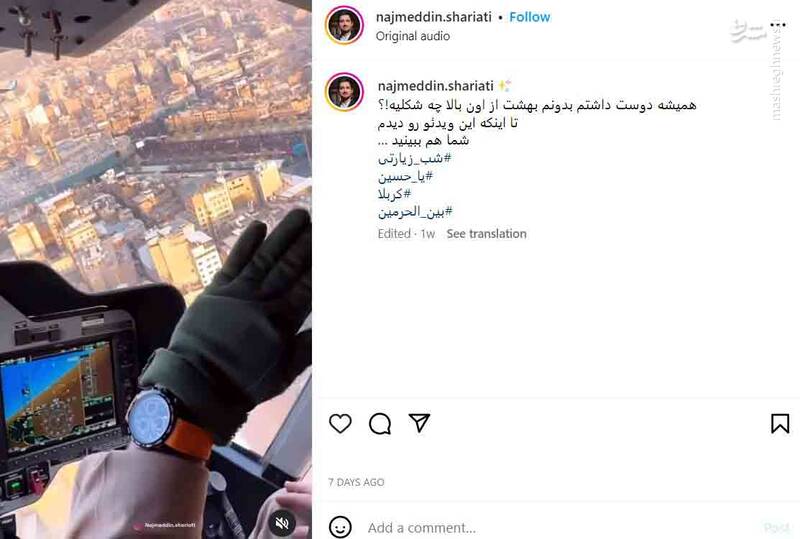Like the post with the heart icon

(340, 424)
